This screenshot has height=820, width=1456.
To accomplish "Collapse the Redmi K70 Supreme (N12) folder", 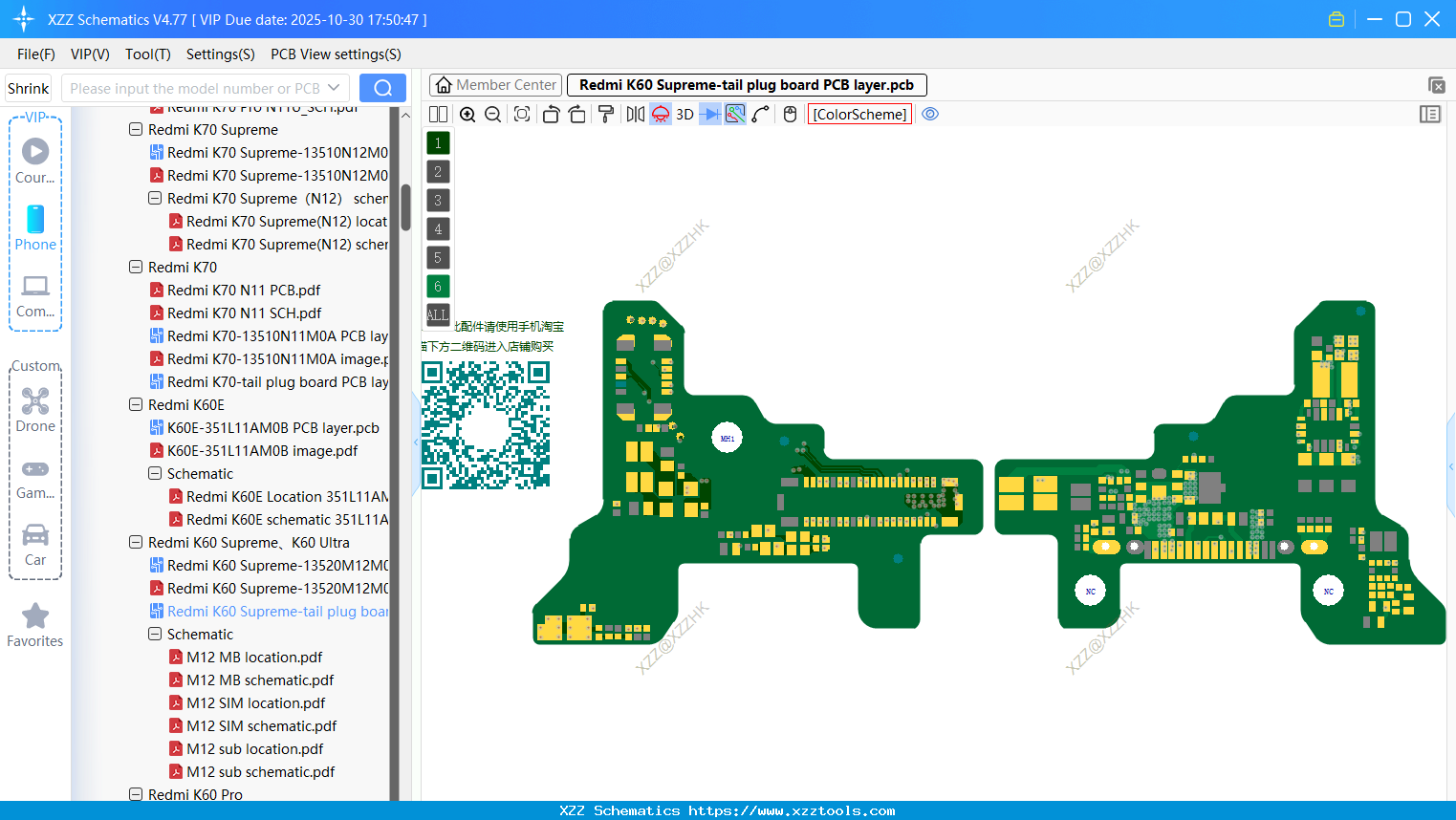I will coord(155,198).
